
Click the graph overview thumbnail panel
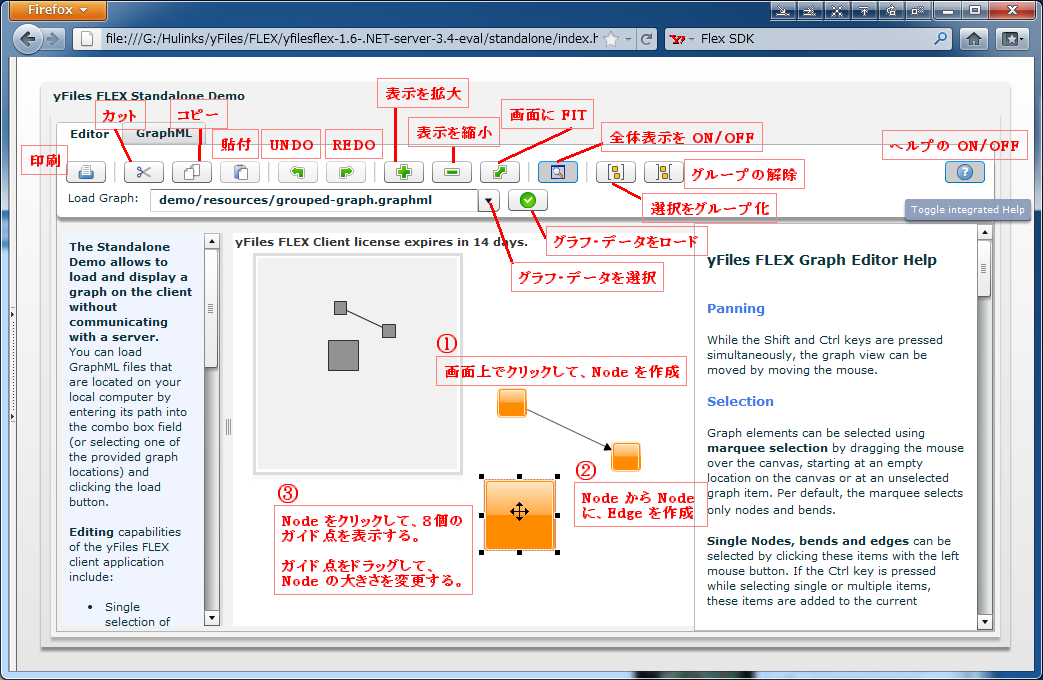tap(358, 365)
